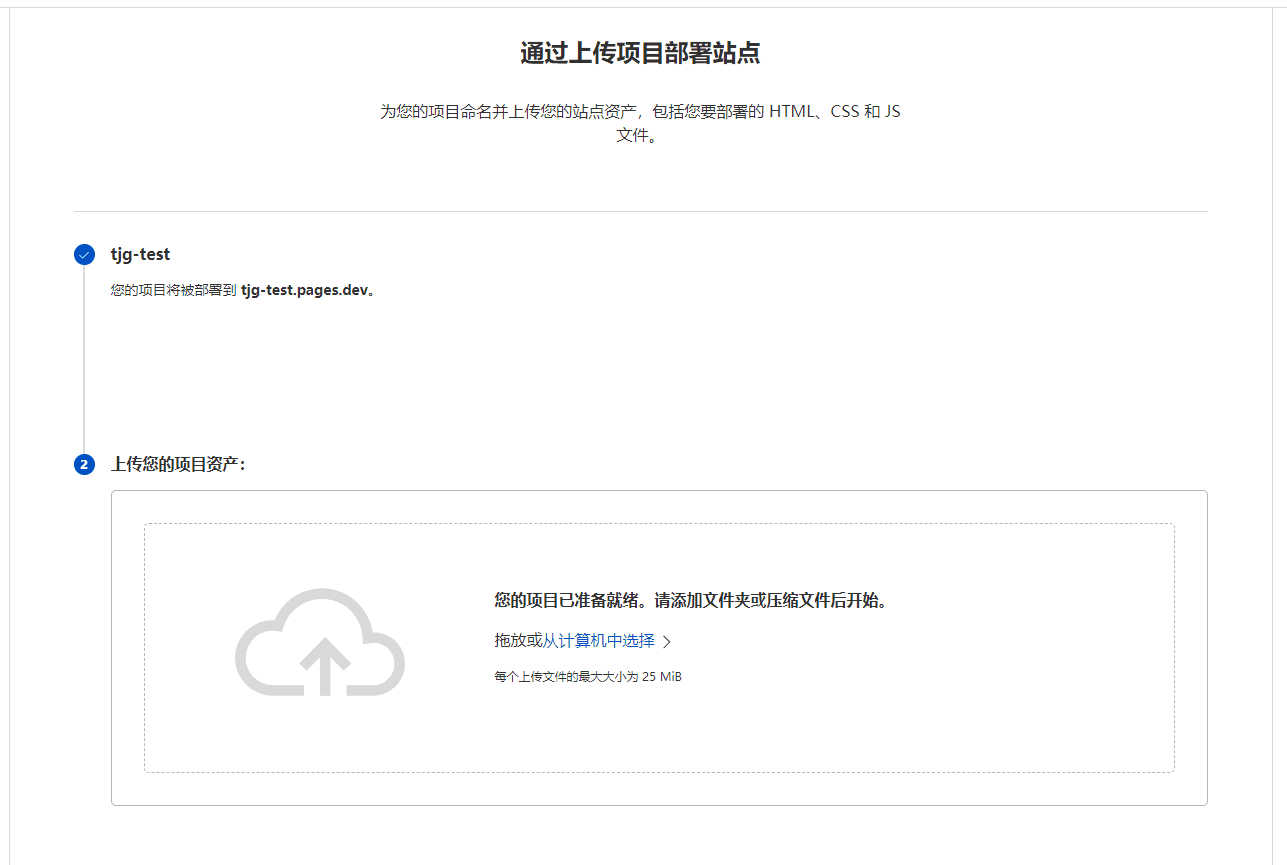This screenshot has height=865, width=1287.
Task: Click the 您的项目将被部署到 label text
Action: click(x=173, y=291)
